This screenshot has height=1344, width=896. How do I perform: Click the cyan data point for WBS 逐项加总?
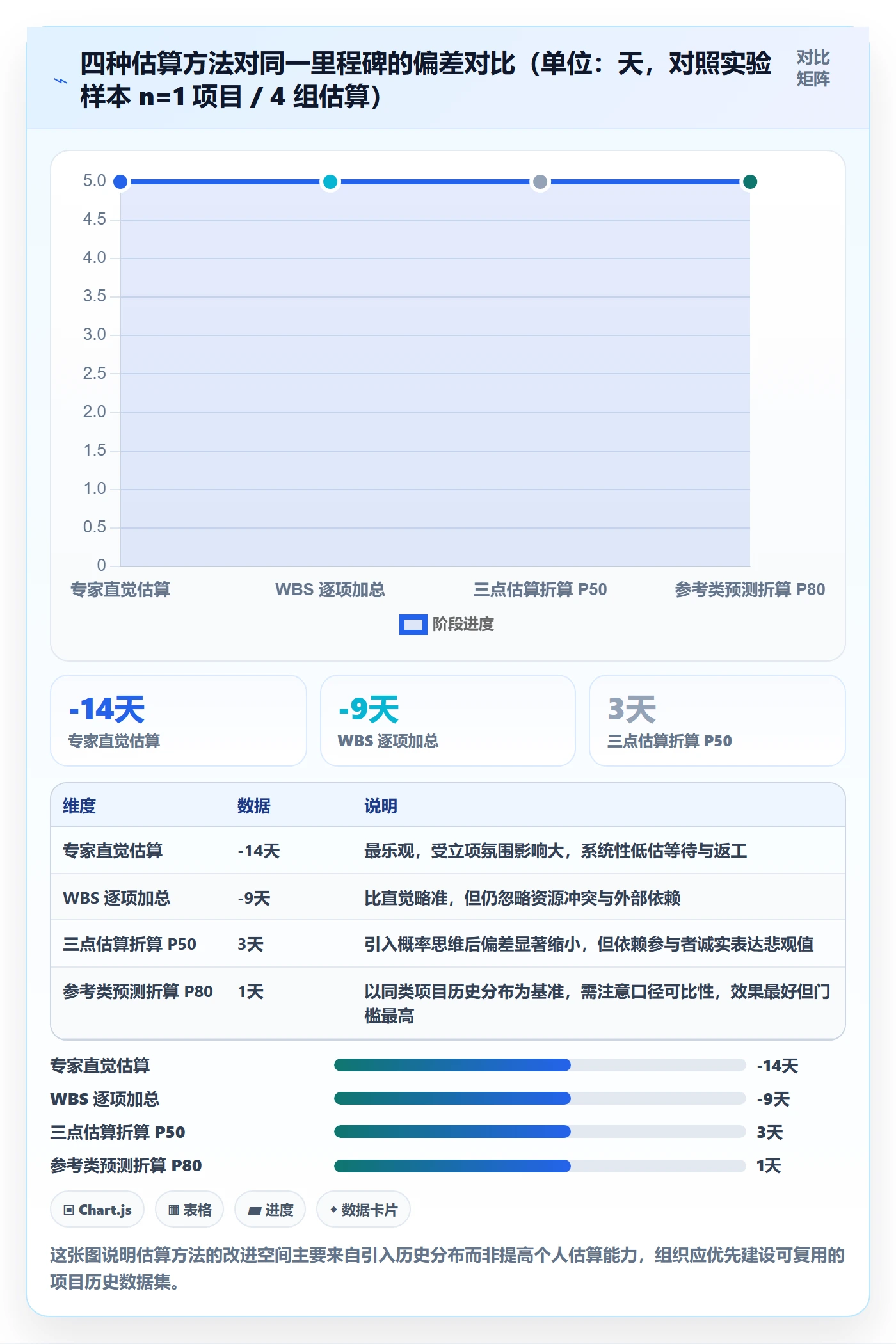tap(330, 182)
